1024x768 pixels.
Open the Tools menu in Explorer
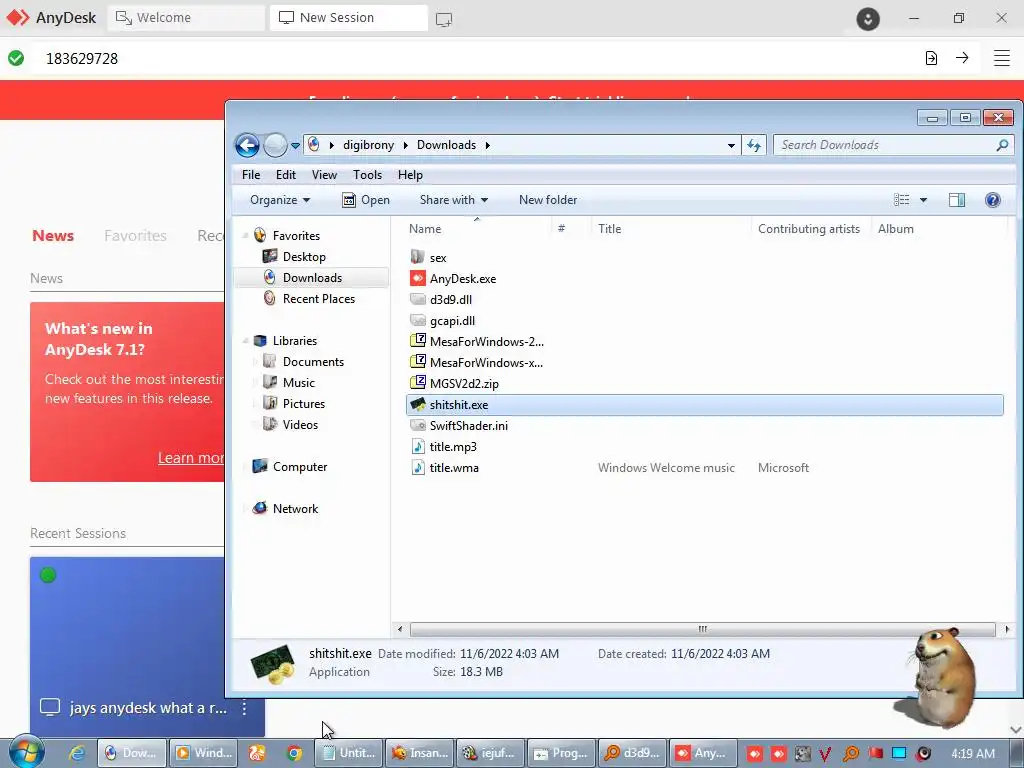pyautogui.click(x=367, y=174)
